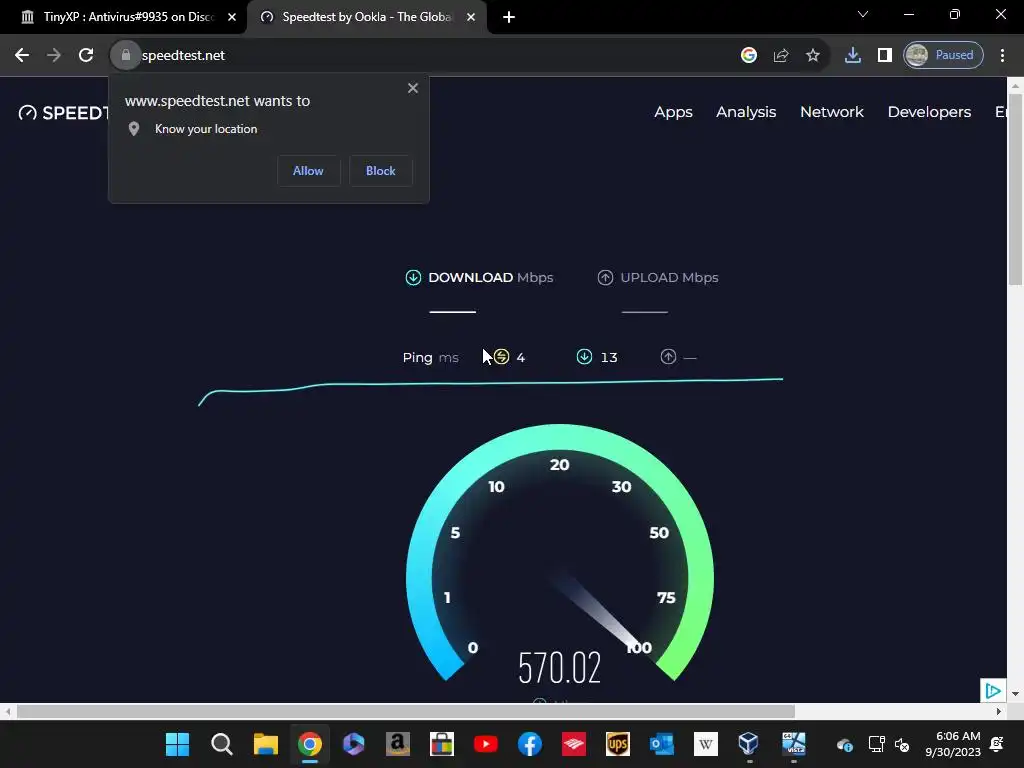Viewport: 1024px width, 768px height.
Task: Click scrollbar right arrow button
Action: [999, 711]
